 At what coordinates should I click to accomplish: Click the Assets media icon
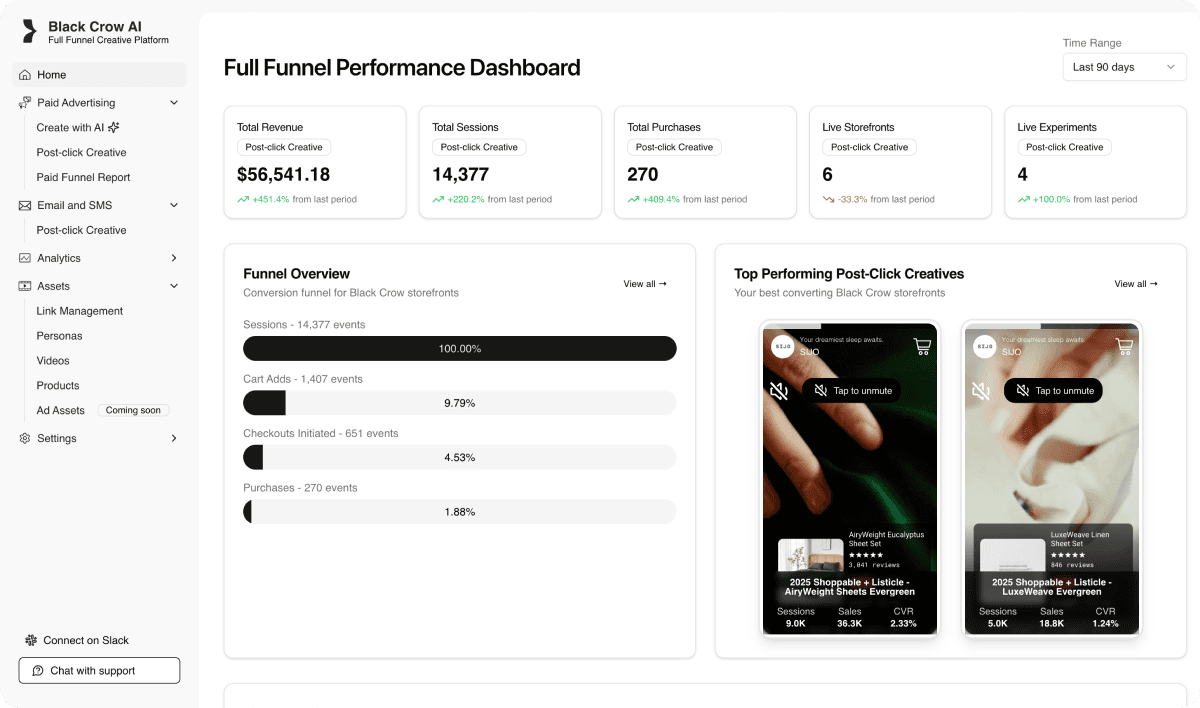point(25,286)
